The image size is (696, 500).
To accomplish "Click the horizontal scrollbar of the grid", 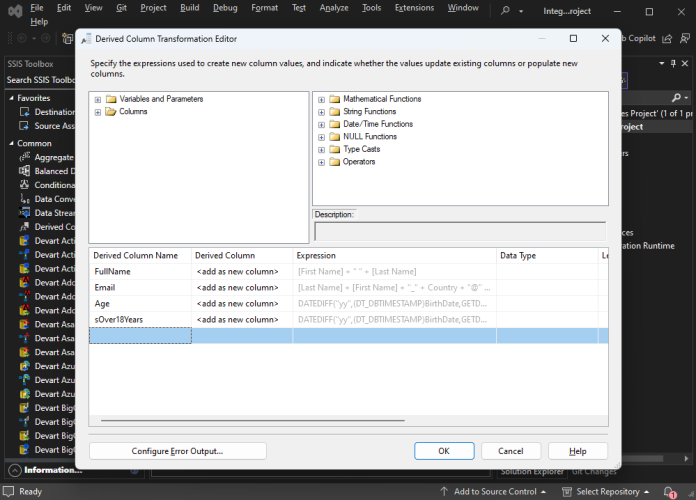I will (x=253, y=420).
